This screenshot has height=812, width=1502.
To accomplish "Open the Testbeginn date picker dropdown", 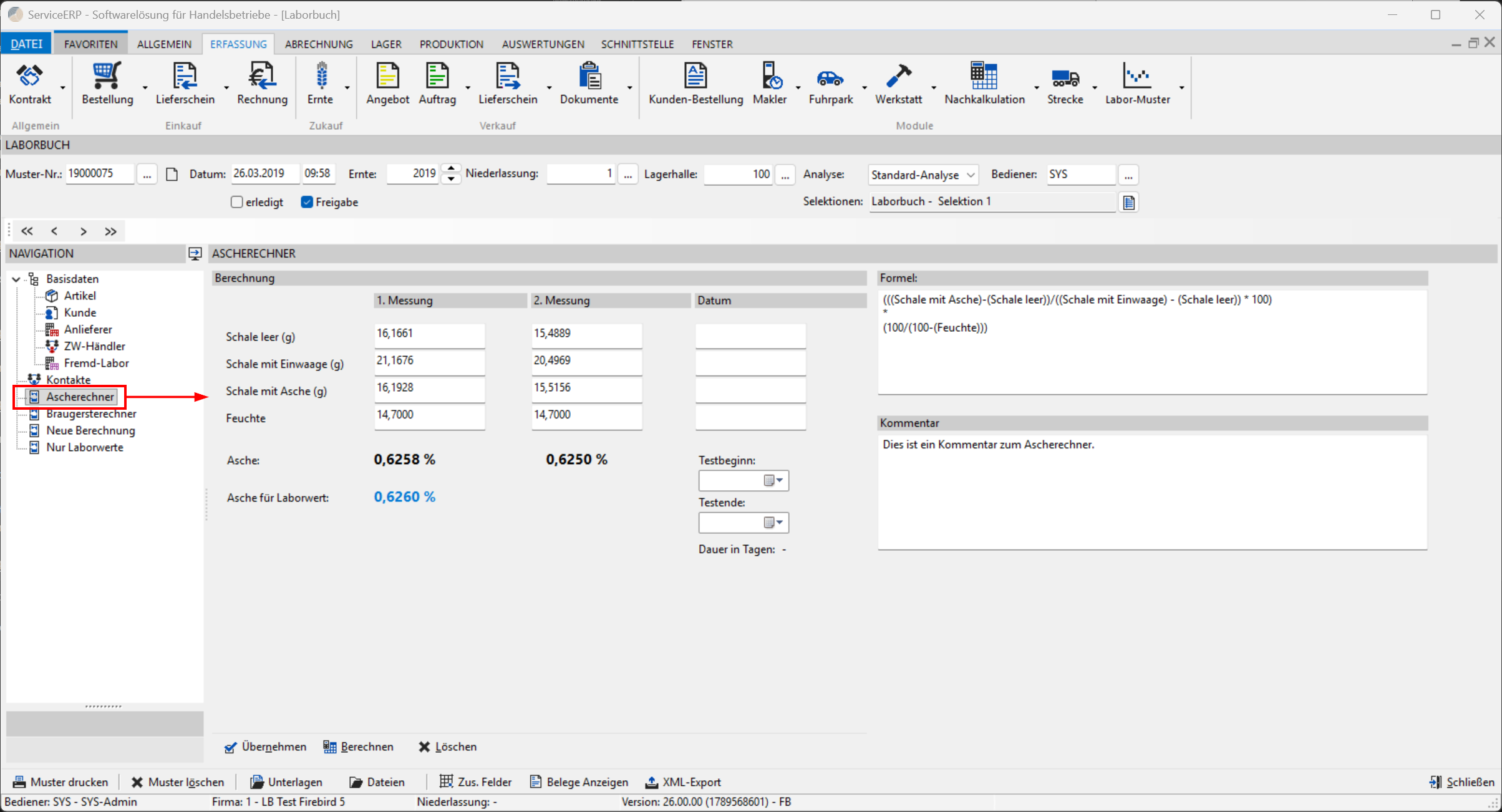I will point(774,480).
